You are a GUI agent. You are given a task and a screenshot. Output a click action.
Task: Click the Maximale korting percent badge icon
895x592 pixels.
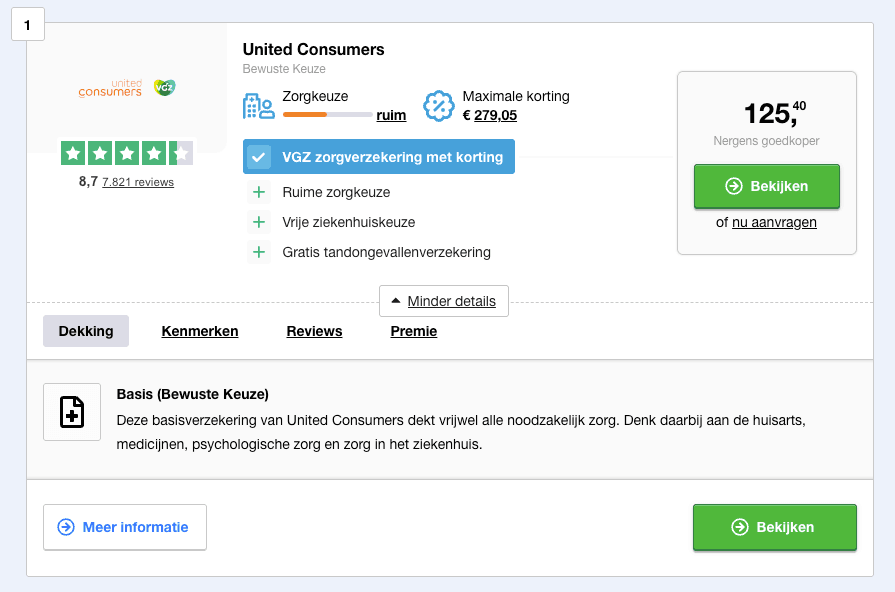tap(438, 106)
